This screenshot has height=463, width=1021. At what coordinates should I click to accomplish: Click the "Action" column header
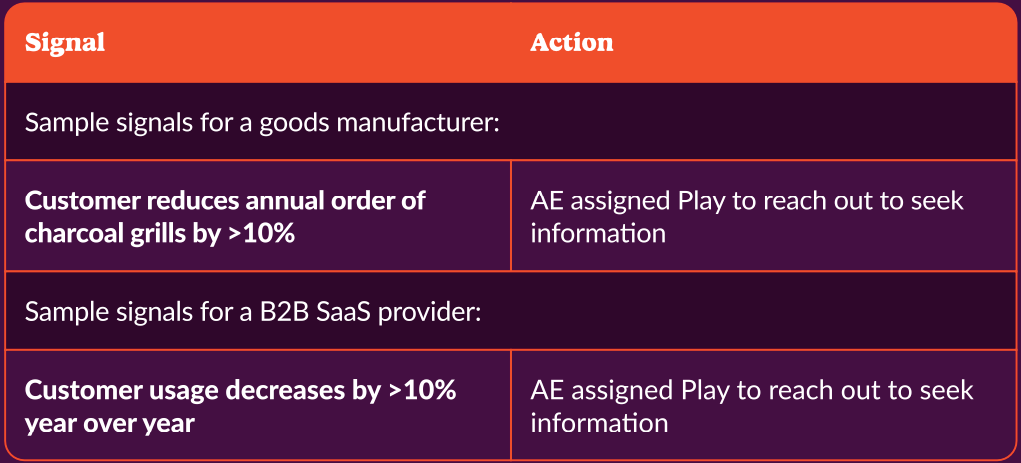(x=571, y=43)
